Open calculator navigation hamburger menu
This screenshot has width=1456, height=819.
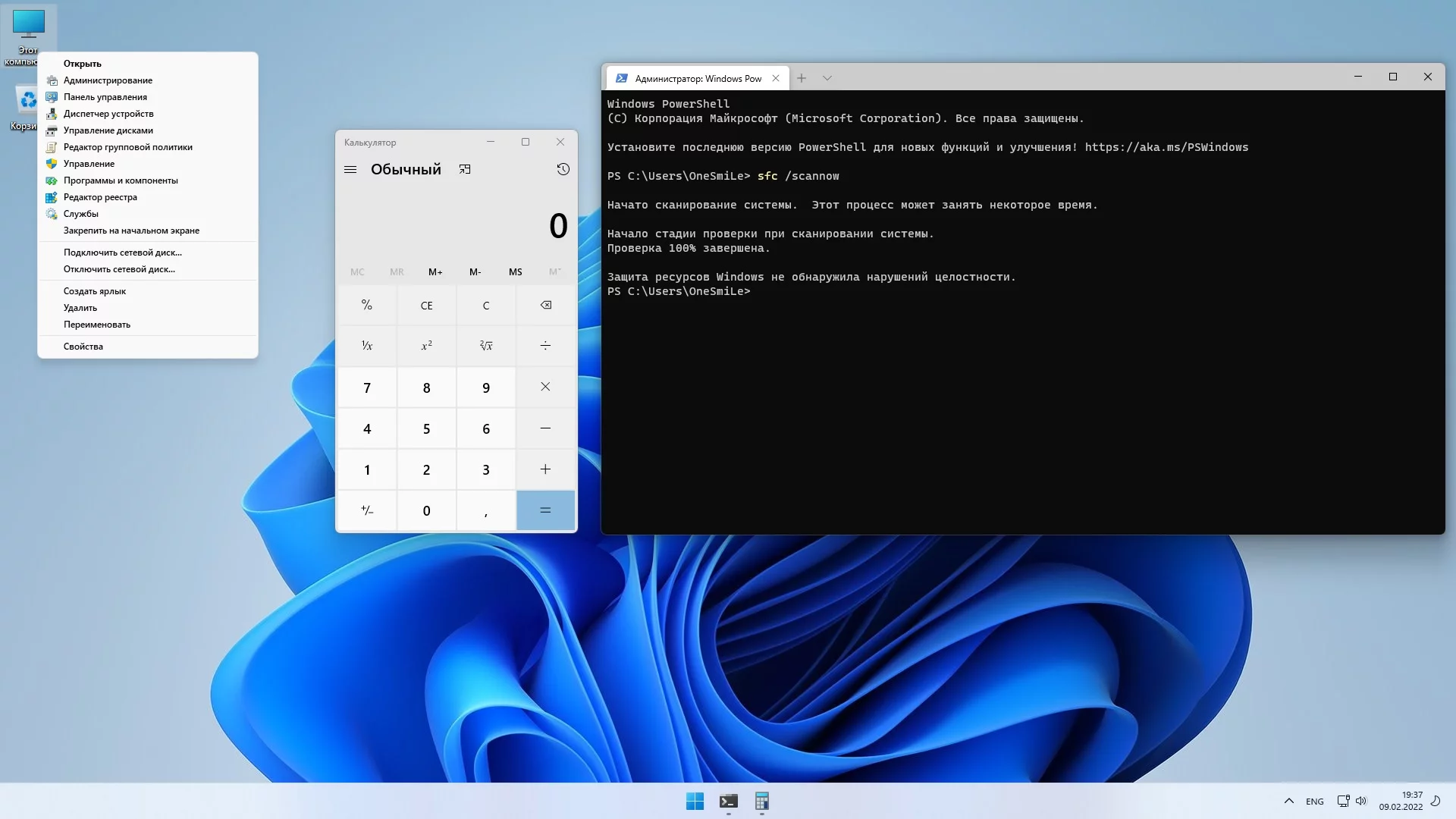point(350,169)
